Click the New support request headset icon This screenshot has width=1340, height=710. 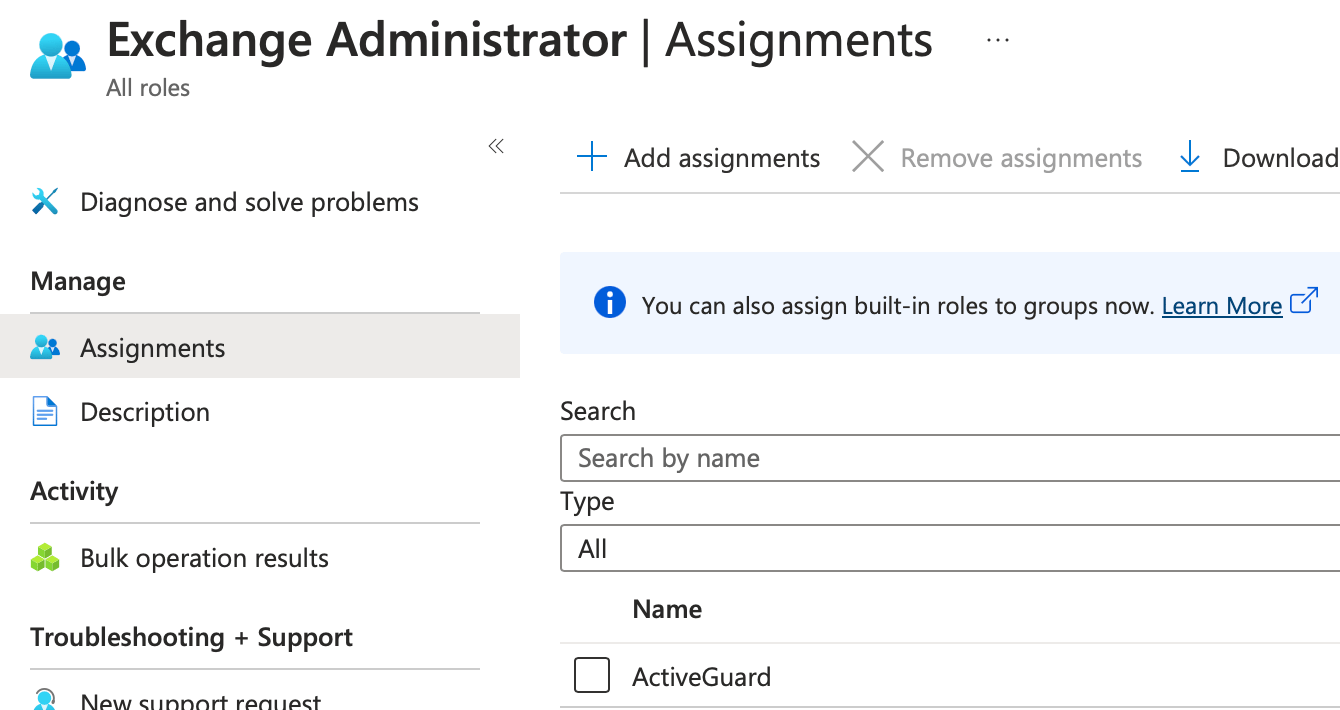click(x=46, y=700)
